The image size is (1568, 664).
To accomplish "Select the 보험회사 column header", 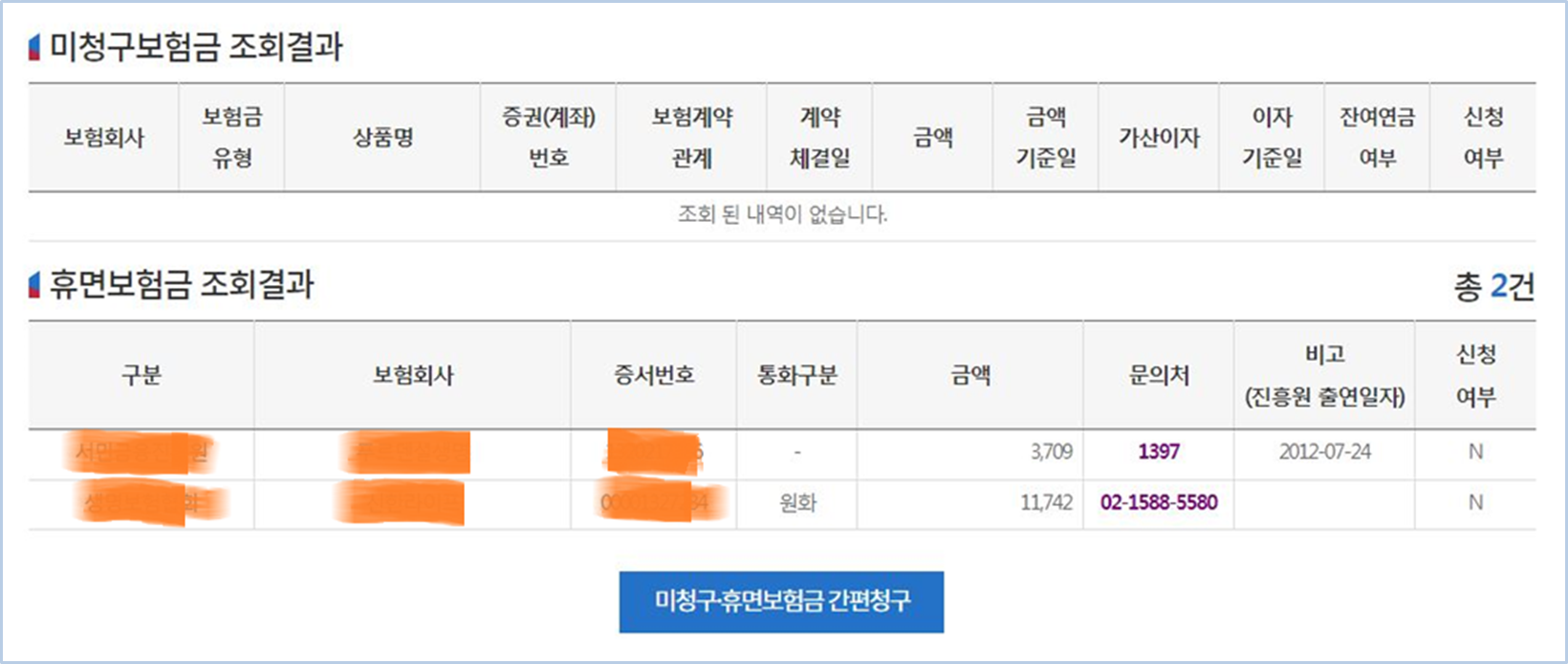I will pos(102,136).
